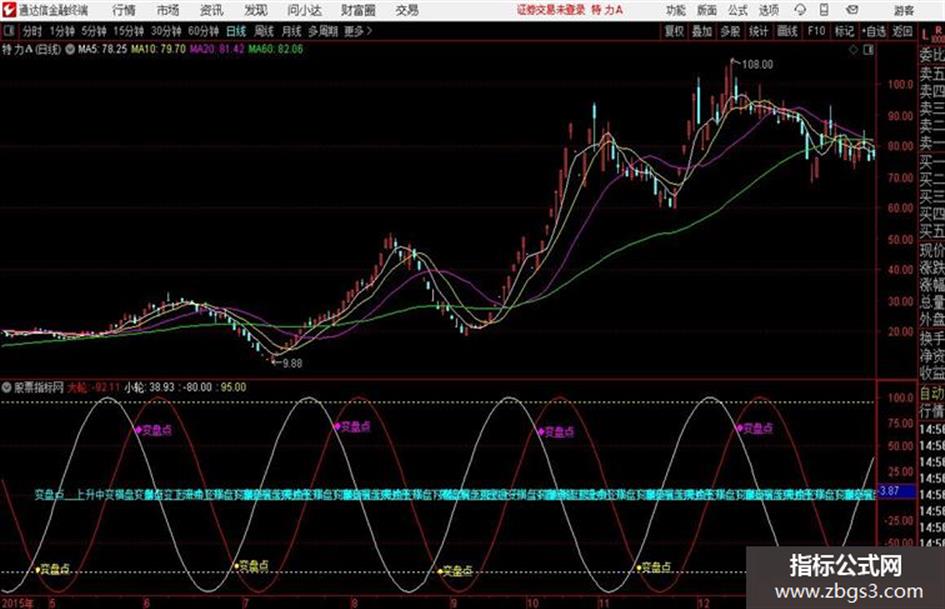This screenshot has height=609, width=945.
Task: Open the mail envelope icon
Action: click(x=852, y=10)
